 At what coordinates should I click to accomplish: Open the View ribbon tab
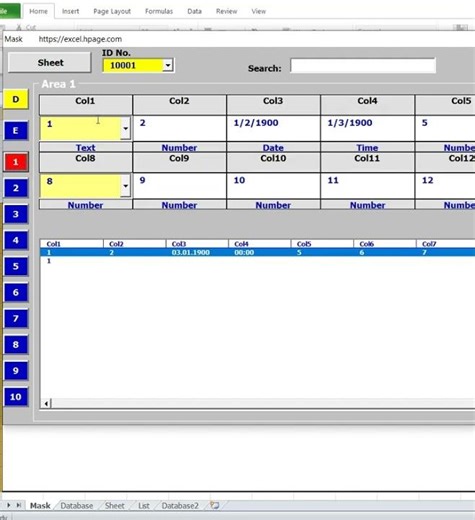pos(258,11)
